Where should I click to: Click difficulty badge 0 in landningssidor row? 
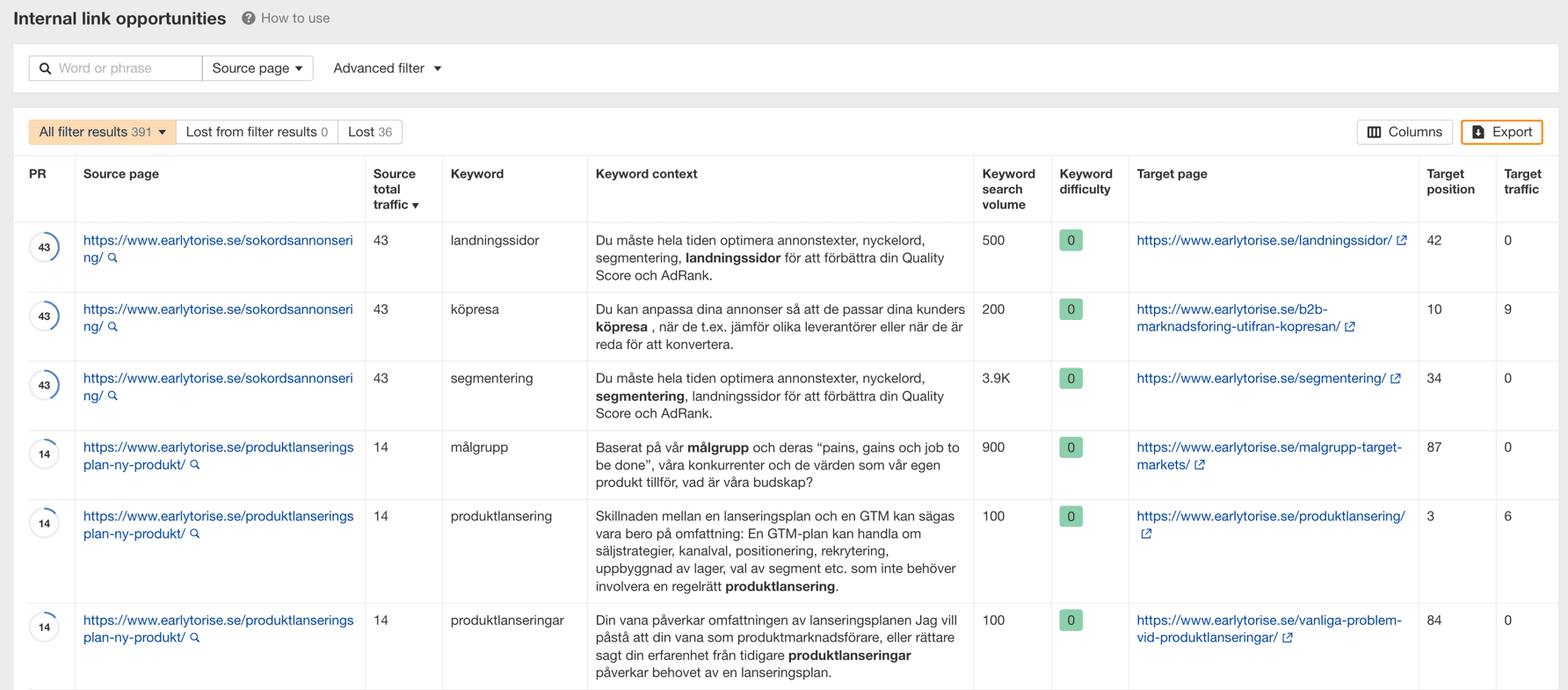1071,241
